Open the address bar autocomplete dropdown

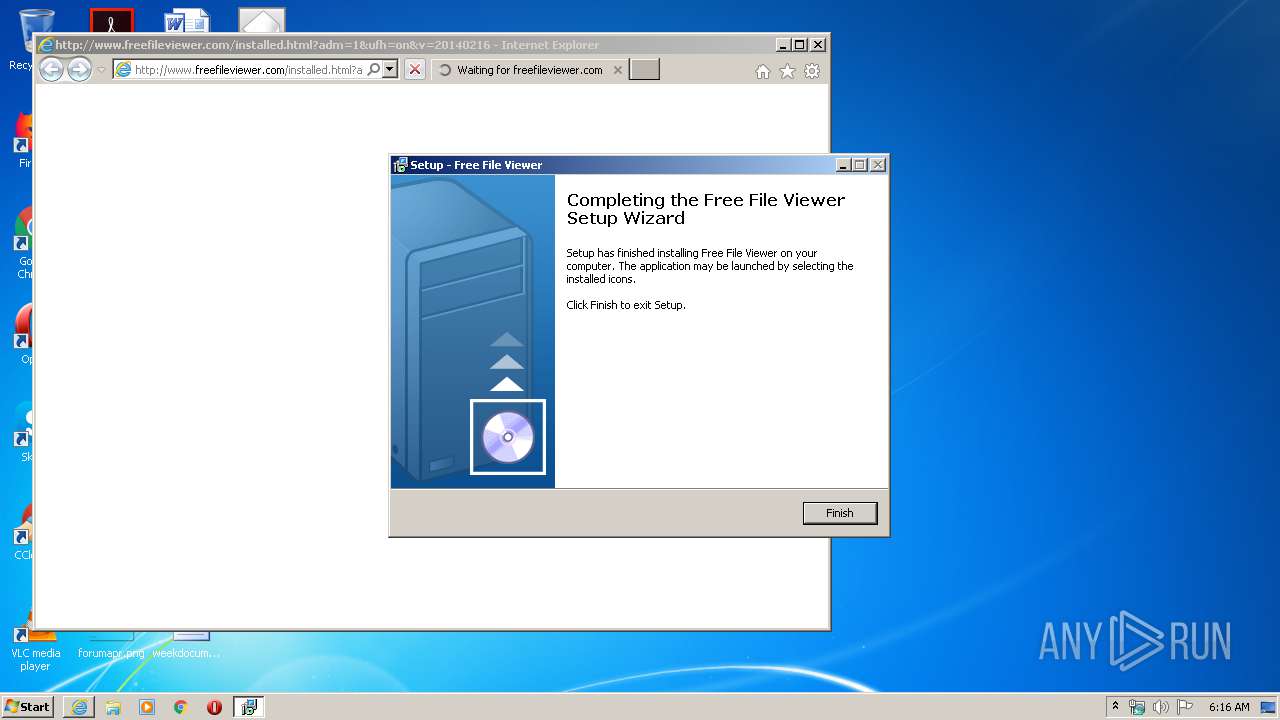coord(390,70)
